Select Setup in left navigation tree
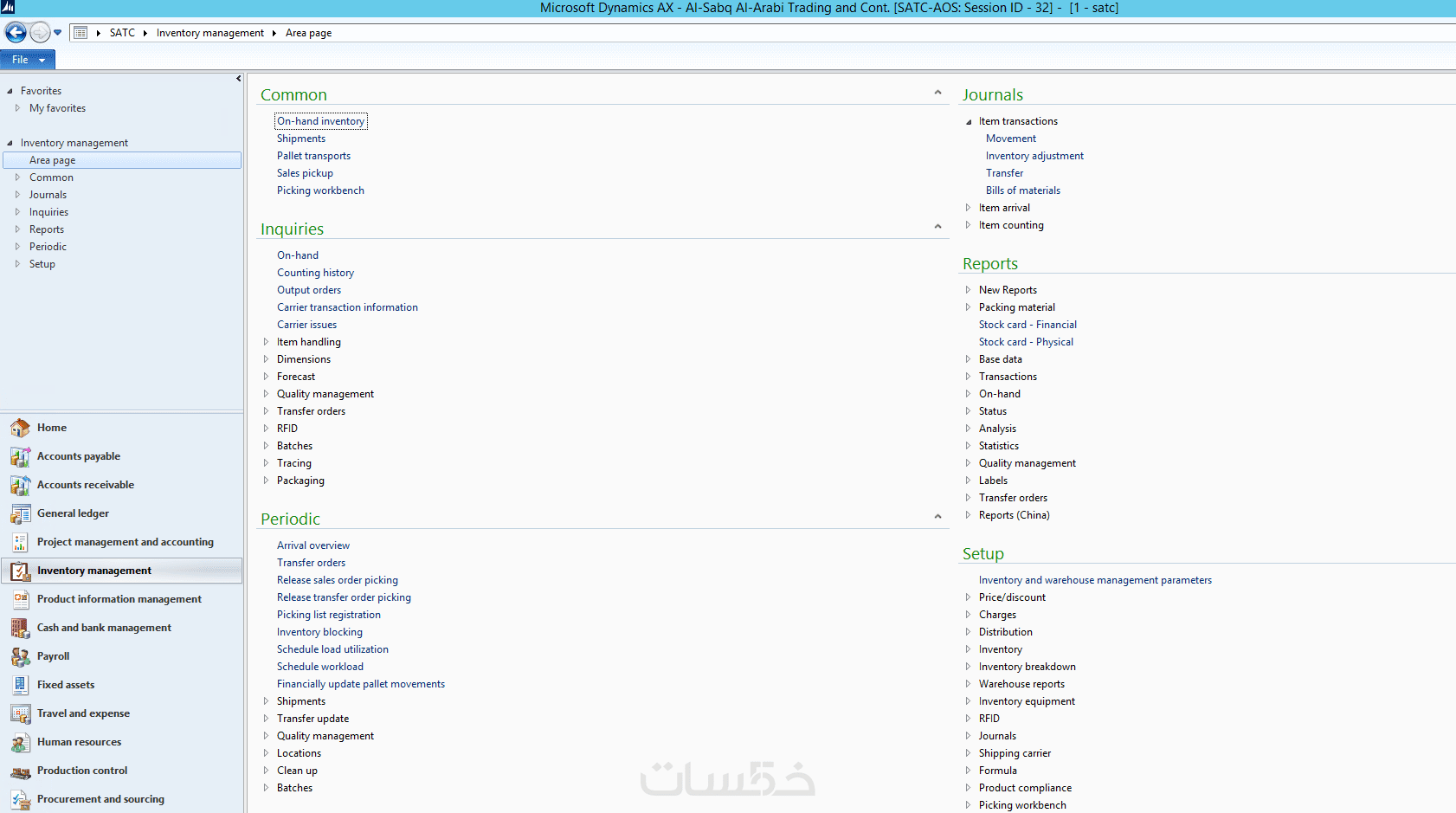Screen dimensions: 1456x813 coord(42,264)
